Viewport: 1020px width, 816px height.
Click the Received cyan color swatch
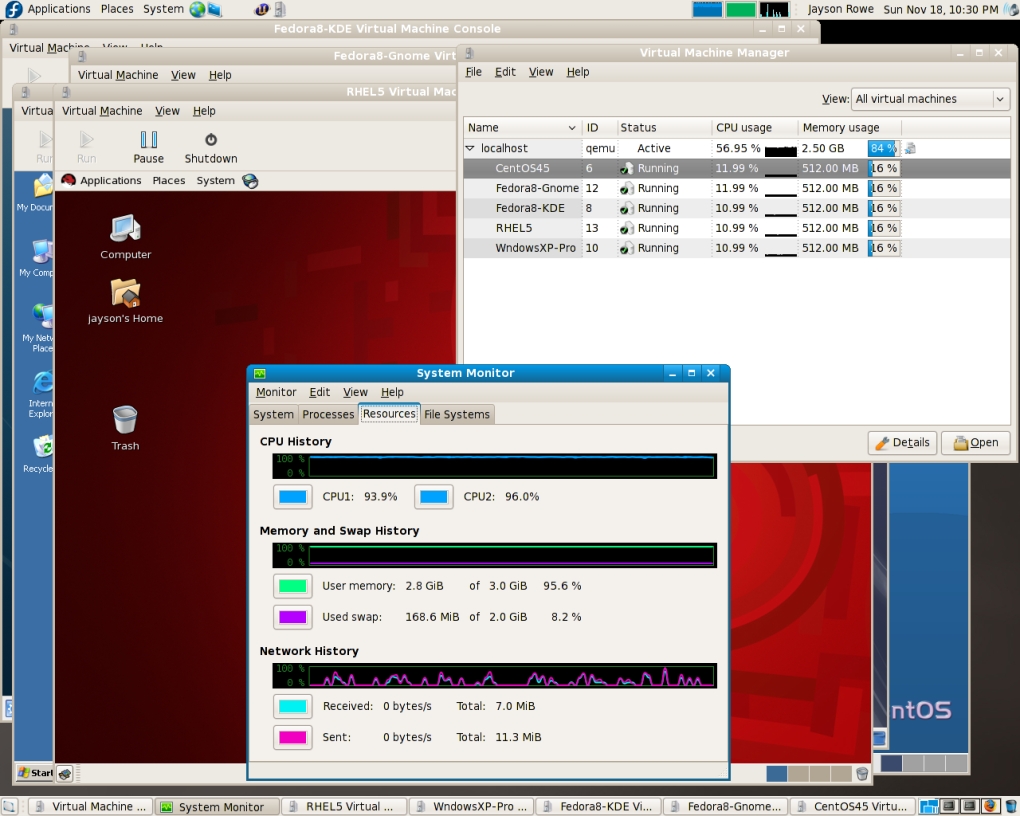pos(293,707)
